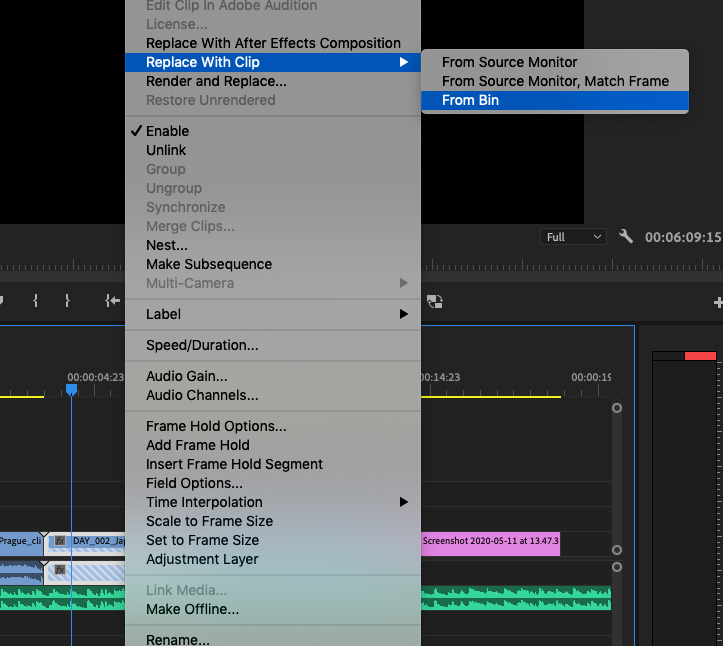Select the pink Screenshot 2020-05-11 clip
Image resolution: width=723 pixels, height=646 pixels.
(x=490, y=541)
